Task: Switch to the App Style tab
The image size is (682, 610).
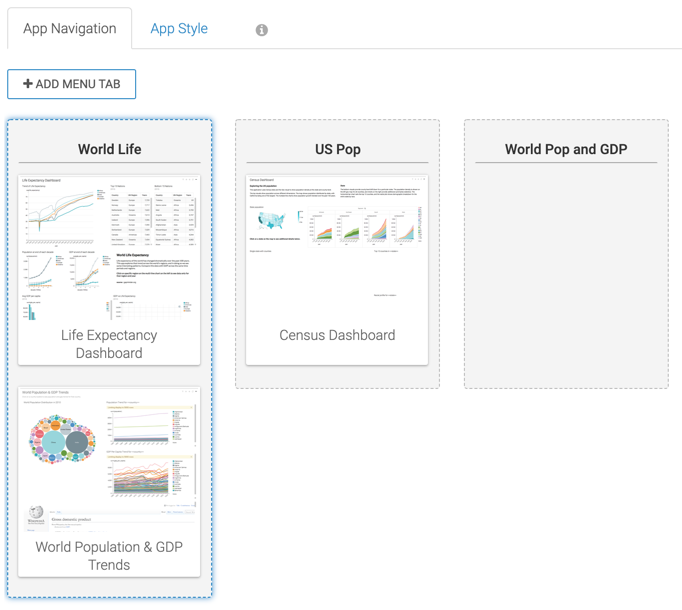Action: coord(179,28)
